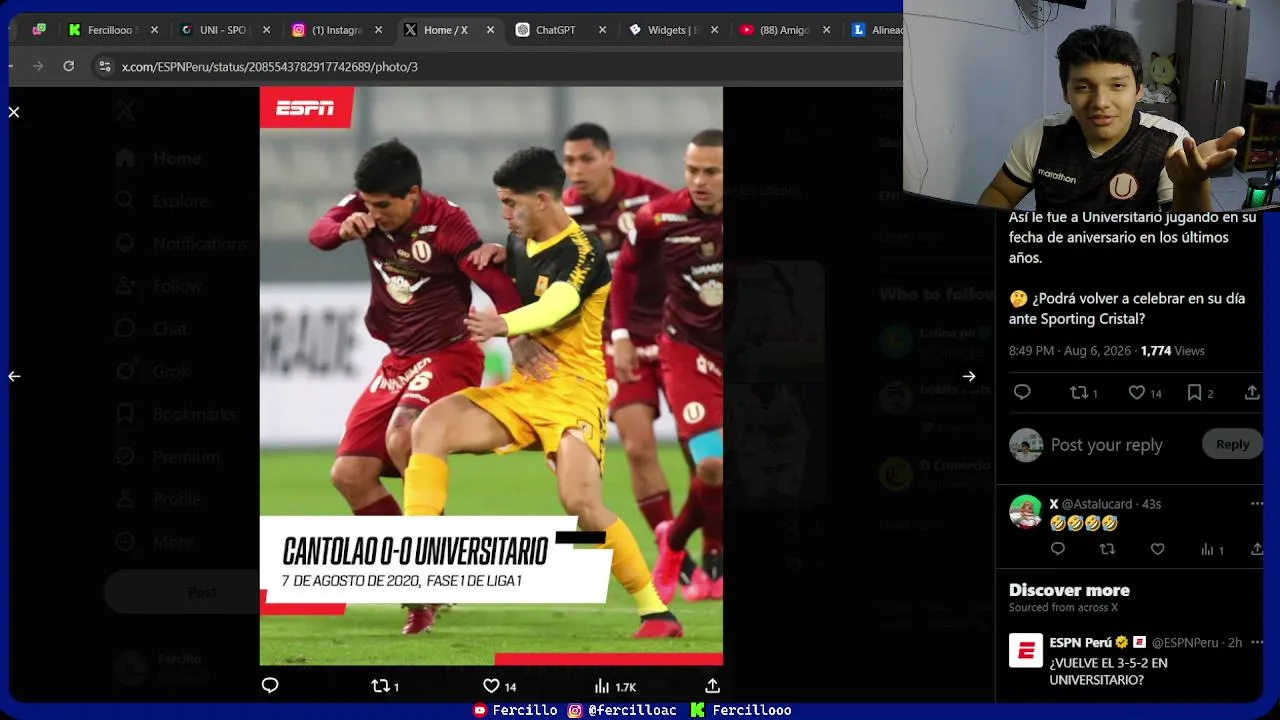
Task: Go to the previous photo arrow
Action: tap(14, 376)
